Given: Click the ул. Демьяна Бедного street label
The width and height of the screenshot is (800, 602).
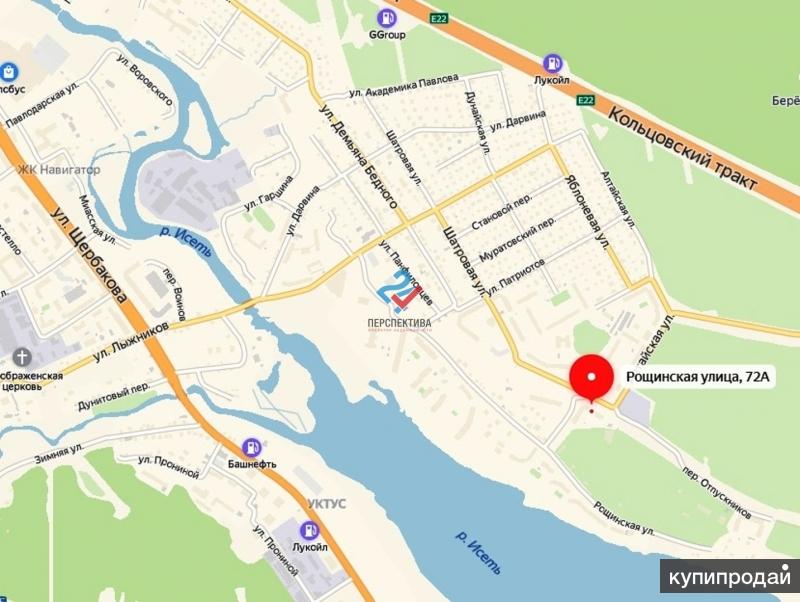Looking at the screenshot, I should tap(358, 157).
